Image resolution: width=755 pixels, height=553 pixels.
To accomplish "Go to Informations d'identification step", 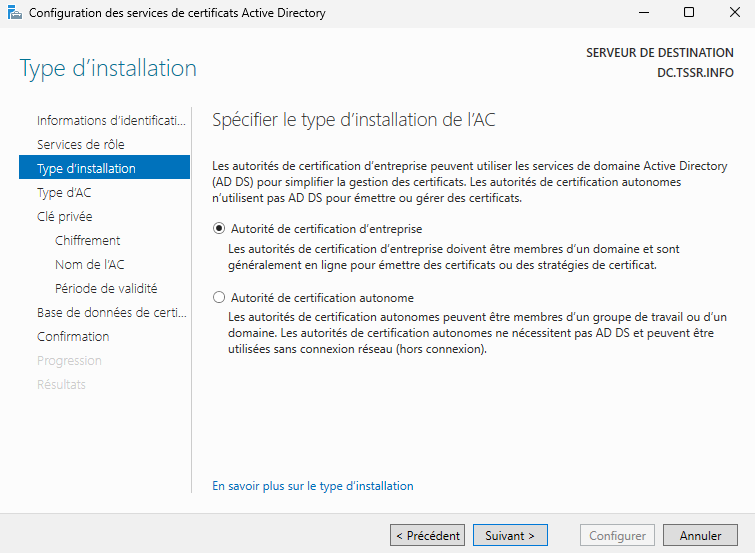I will (111, 120).
